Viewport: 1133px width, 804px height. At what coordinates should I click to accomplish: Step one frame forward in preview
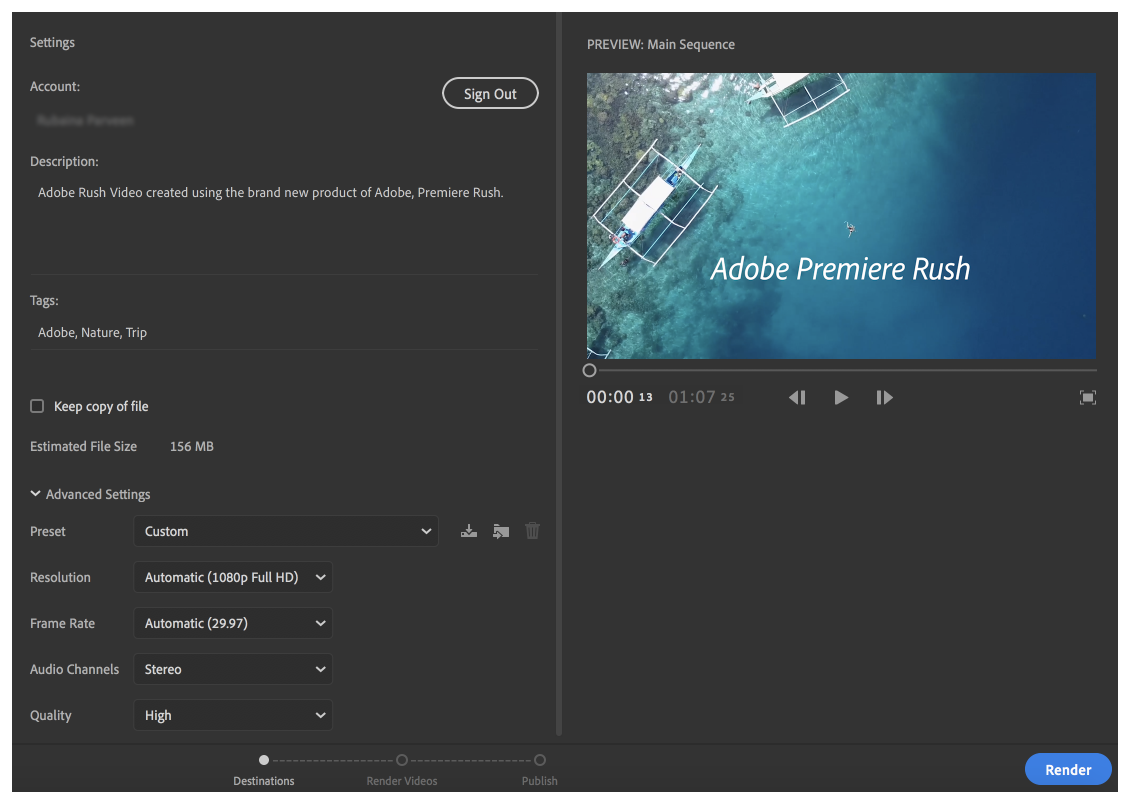point(885,397)
